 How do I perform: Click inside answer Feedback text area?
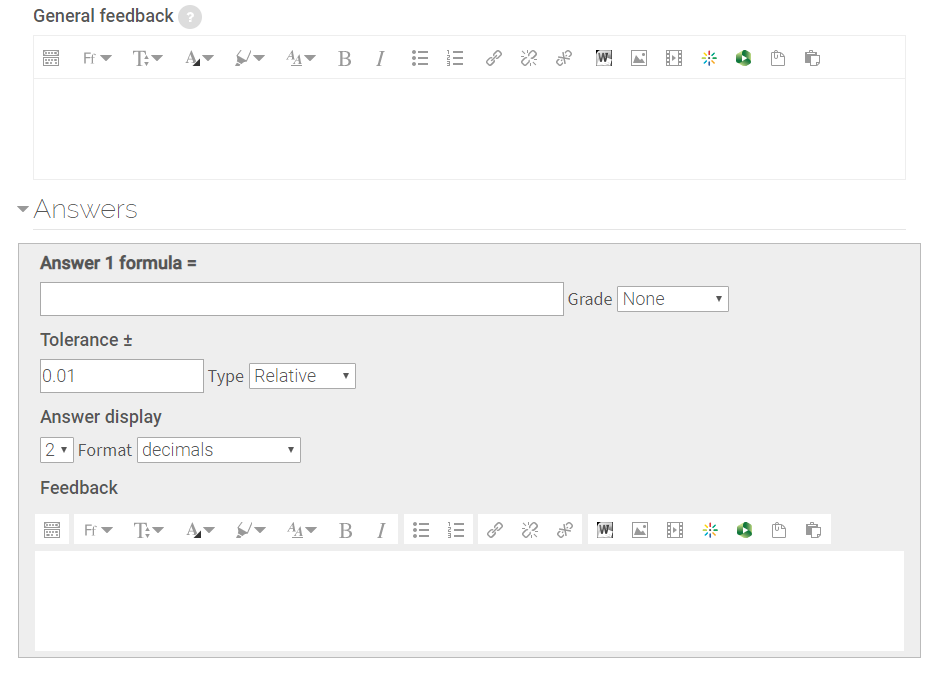pyautogui.click(x=469, y=601)
